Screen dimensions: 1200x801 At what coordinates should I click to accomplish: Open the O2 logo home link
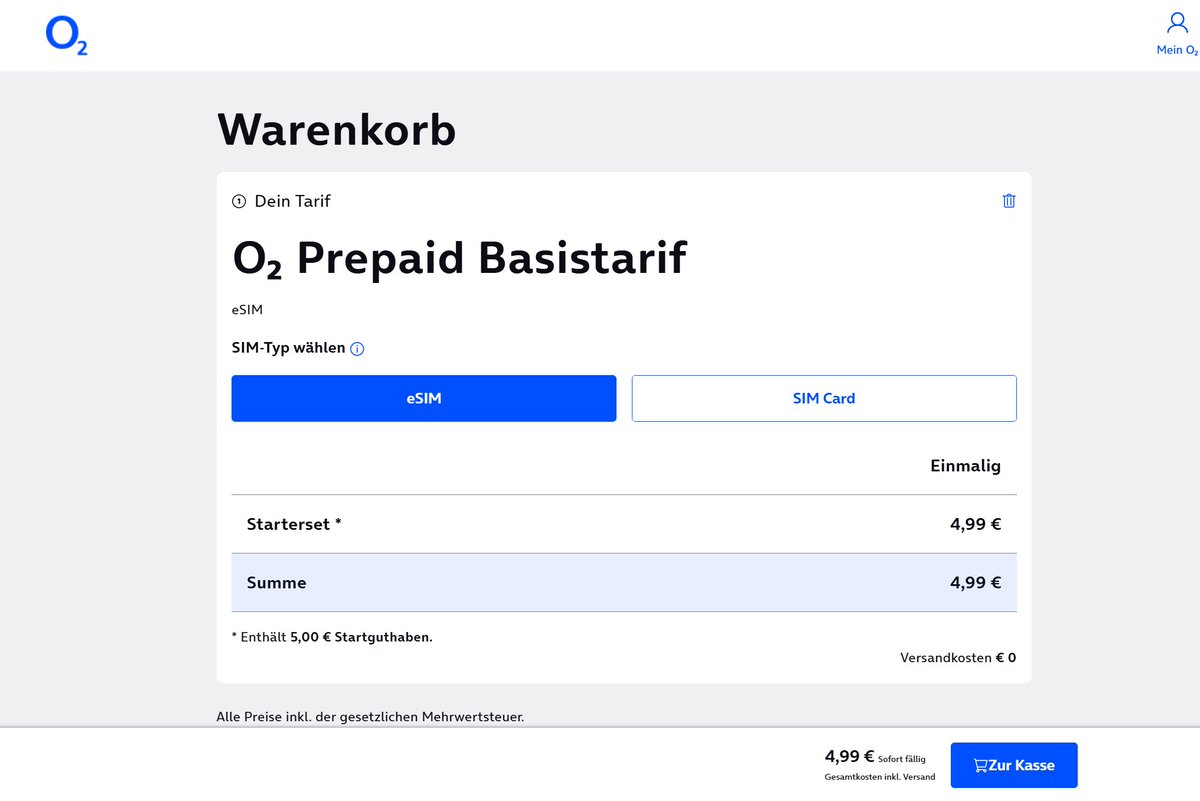click(x=66, y=35)
